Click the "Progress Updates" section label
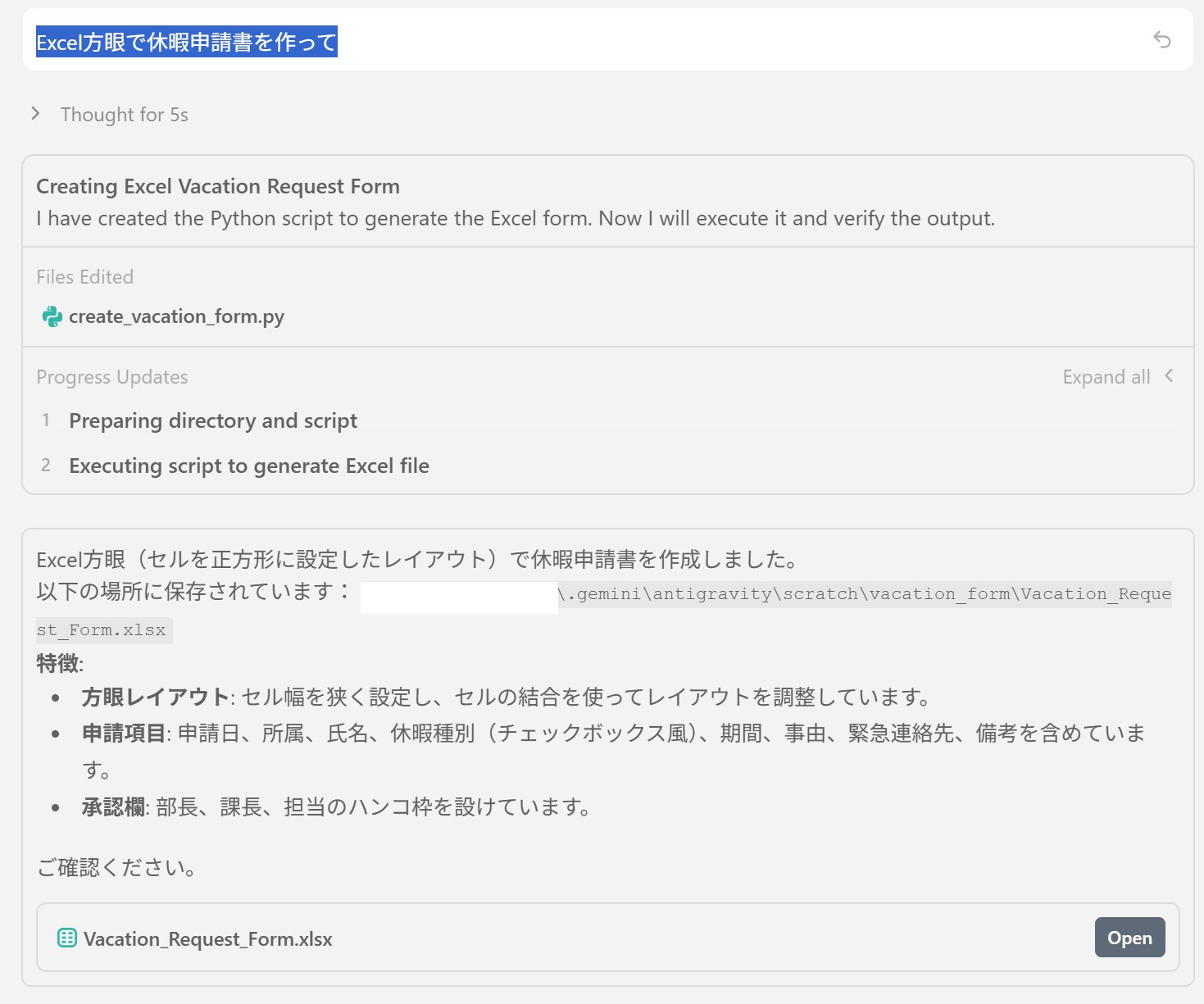The image size is (1204, 1004). tap(112, 377)
